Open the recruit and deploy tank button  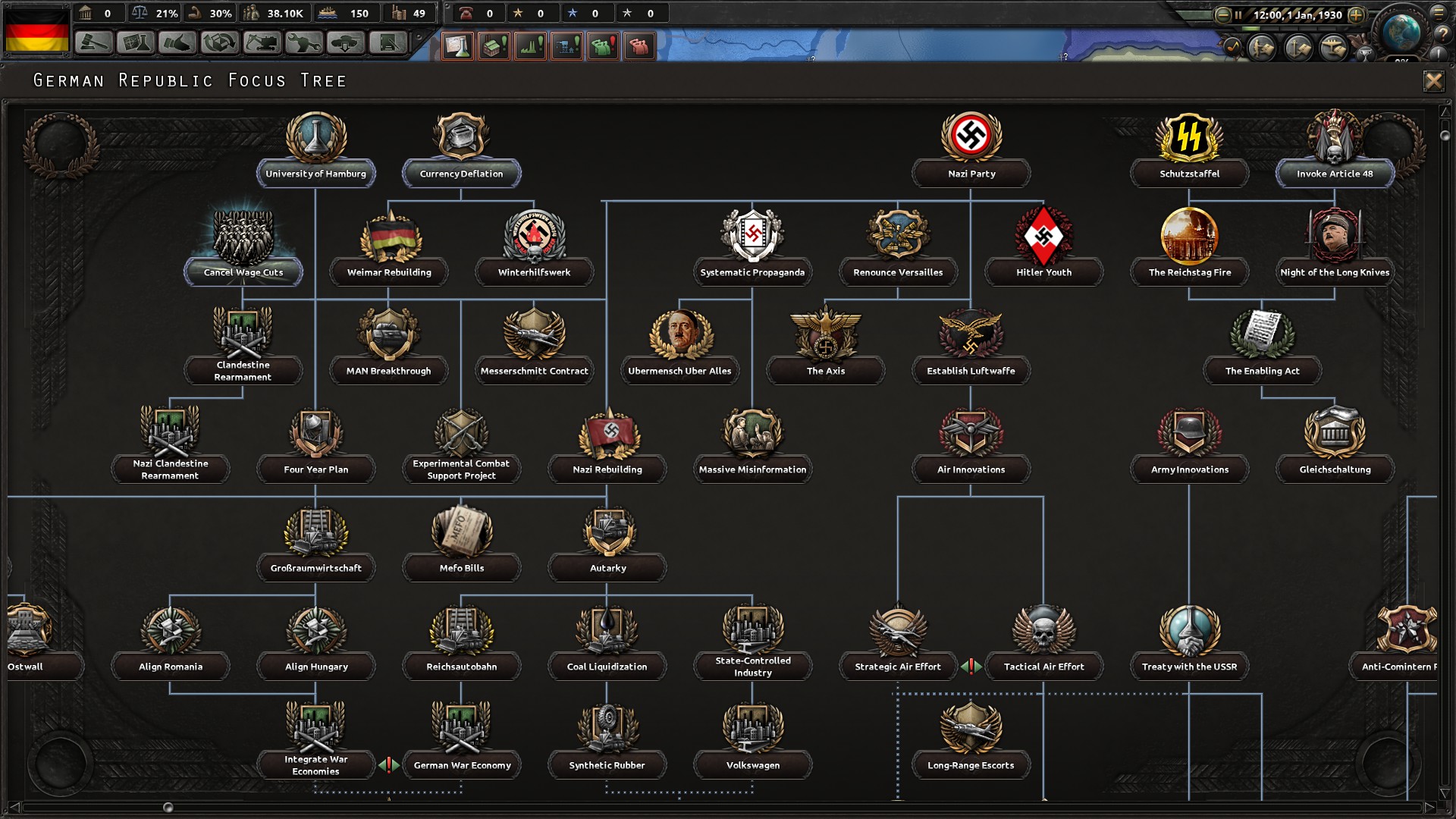346,43
